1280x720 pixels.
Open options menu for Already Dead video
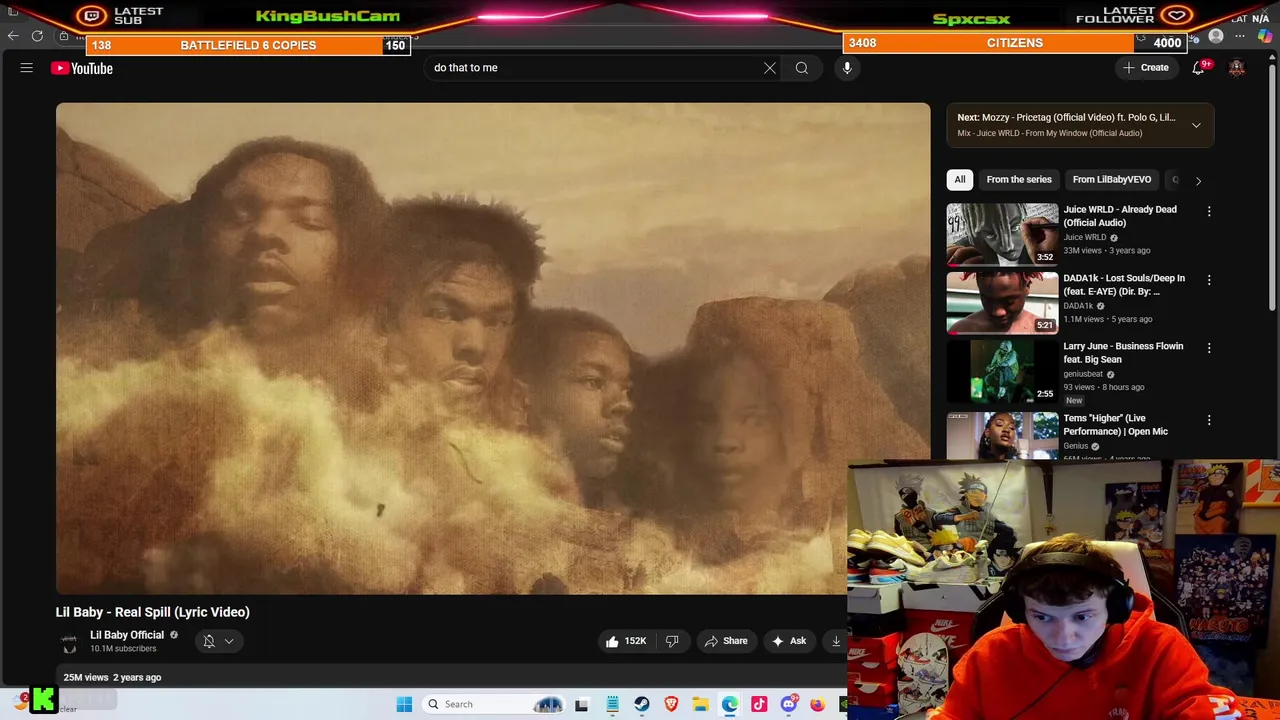pos(1209,212)
